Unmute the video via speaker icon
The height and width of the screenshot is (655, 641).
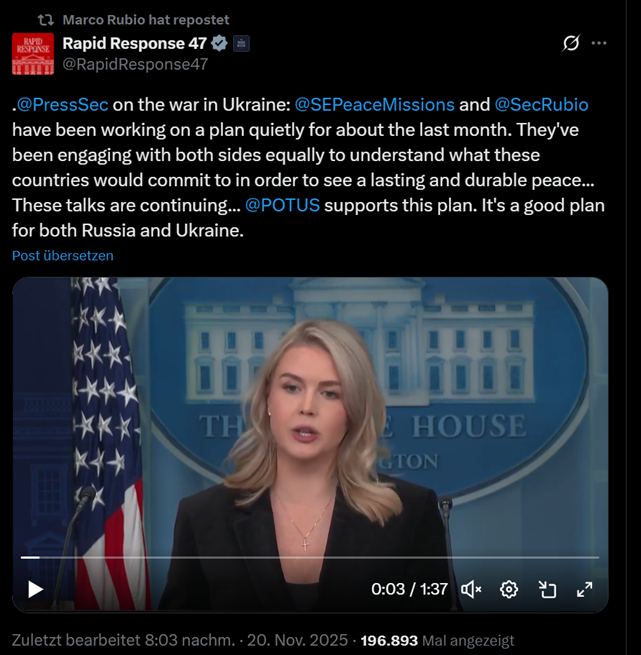point(471,589)
